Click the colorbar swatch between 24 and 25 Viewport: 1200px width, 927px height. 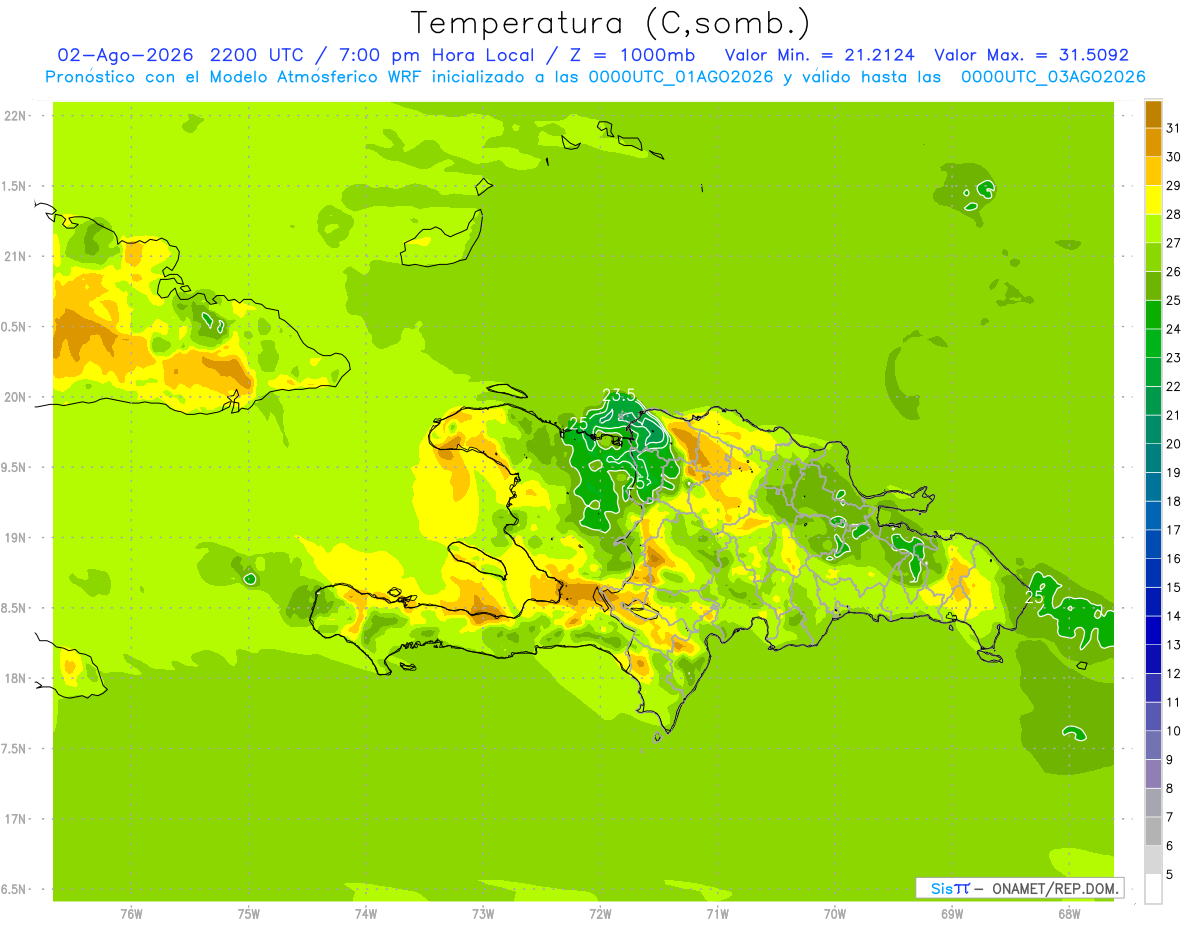(x=1153, y=314)
